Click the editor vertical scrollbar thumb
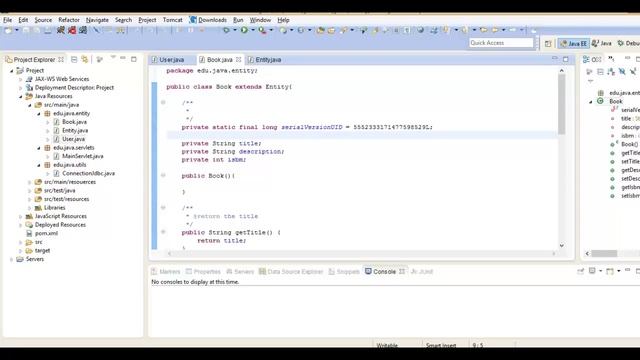Viewport: 640px width, 360px height. point(562,104)
